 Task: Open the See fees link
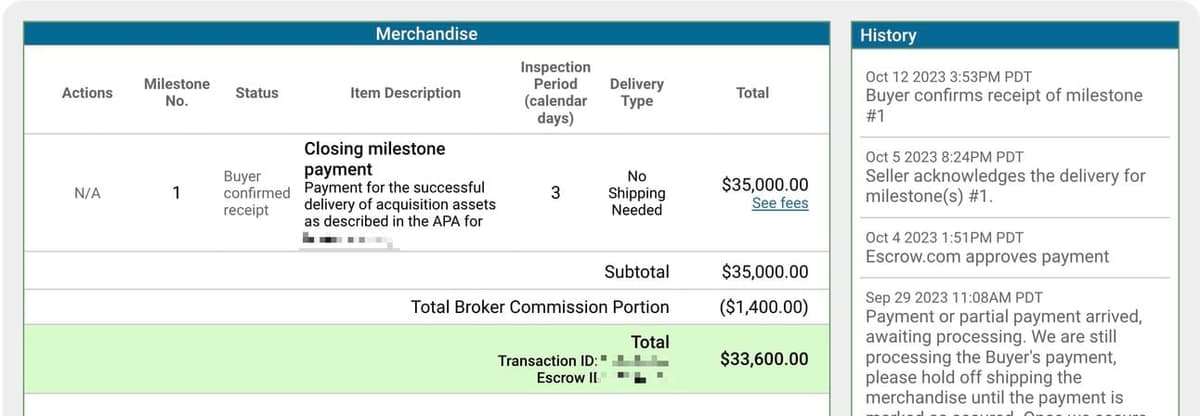[780, 203]
